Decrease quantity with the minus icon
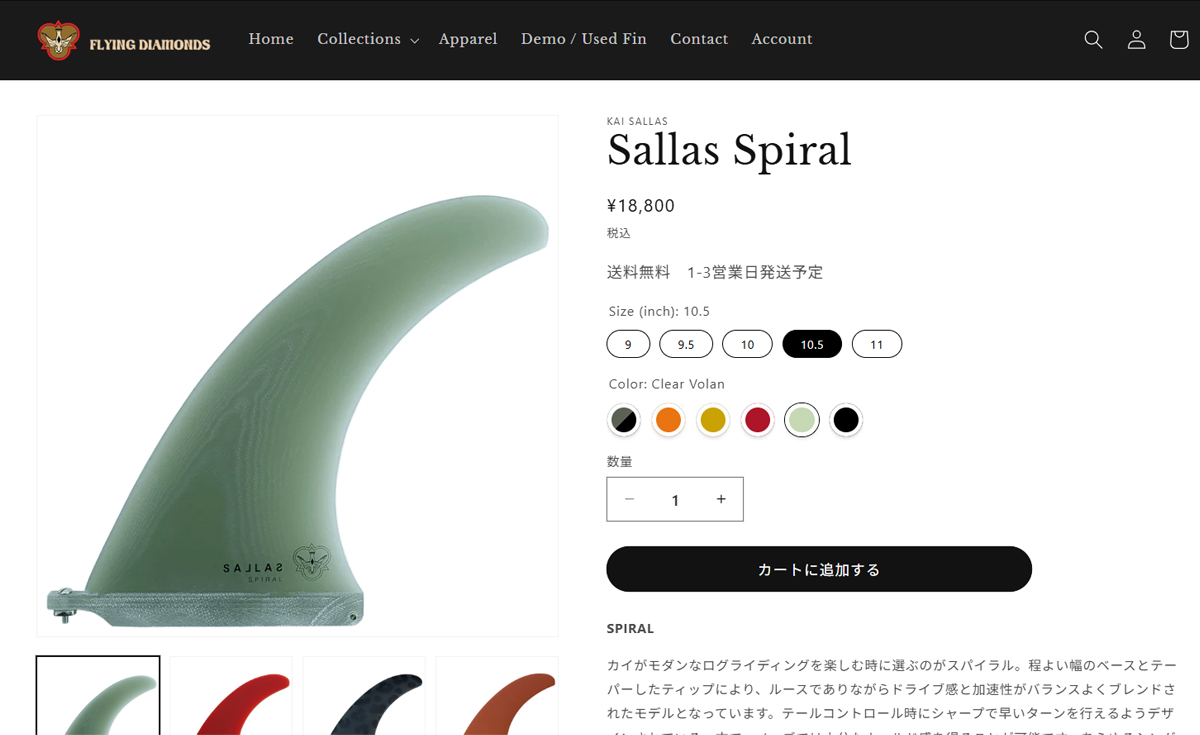 coord(629,499)
